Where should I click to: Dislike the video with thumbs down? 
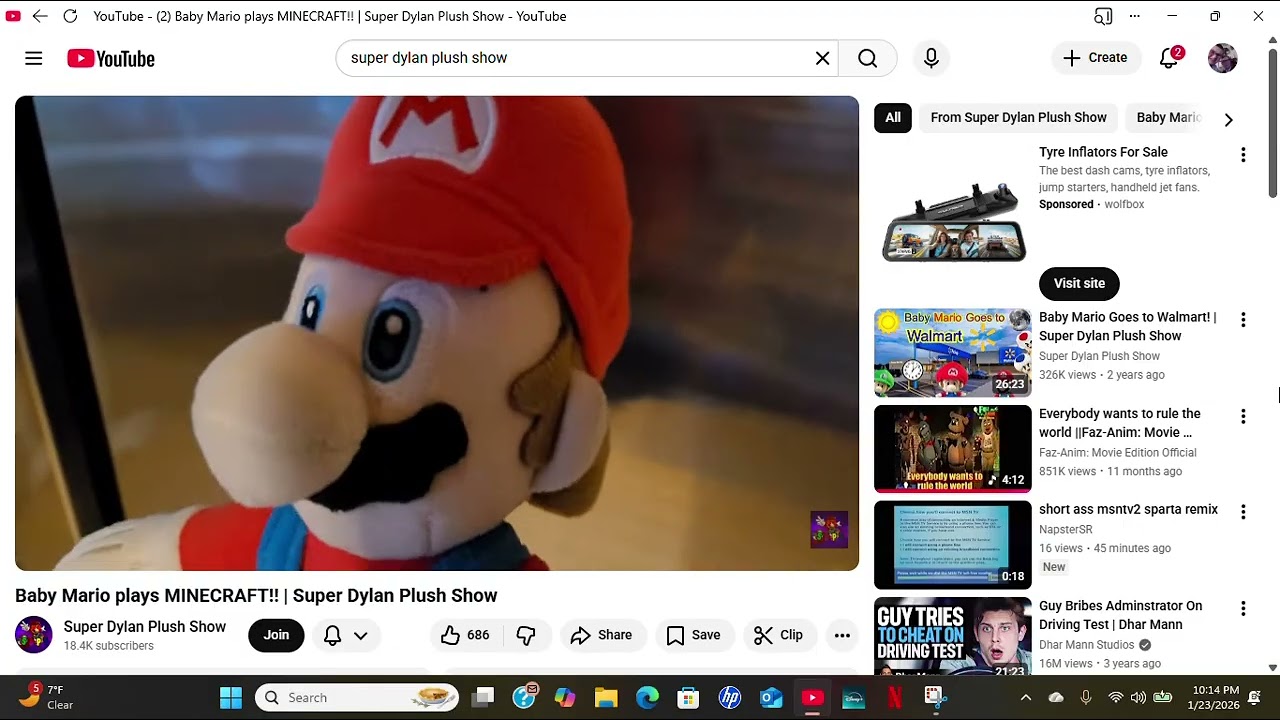[x=526, y=635]
